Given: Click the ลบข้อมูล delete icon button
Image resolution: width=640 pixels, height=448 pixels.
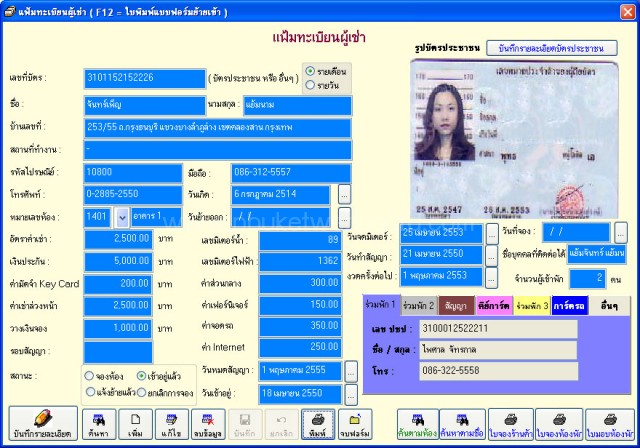Looking at the screenshot, I should (208, 424).
